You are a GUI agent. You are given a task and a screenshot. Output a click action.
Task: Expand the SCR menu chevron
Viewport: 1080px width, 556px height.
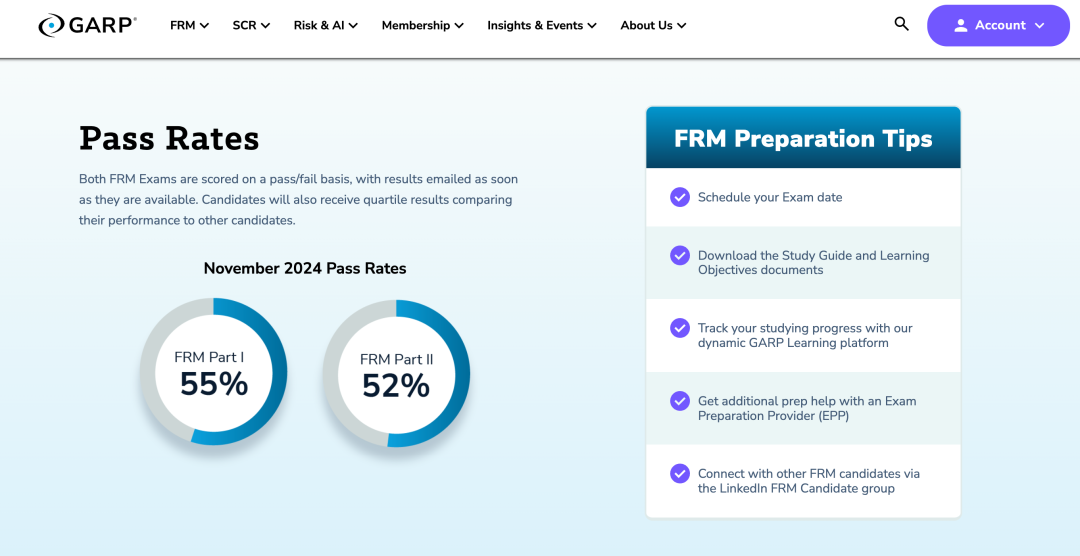(x=265, y=25)
